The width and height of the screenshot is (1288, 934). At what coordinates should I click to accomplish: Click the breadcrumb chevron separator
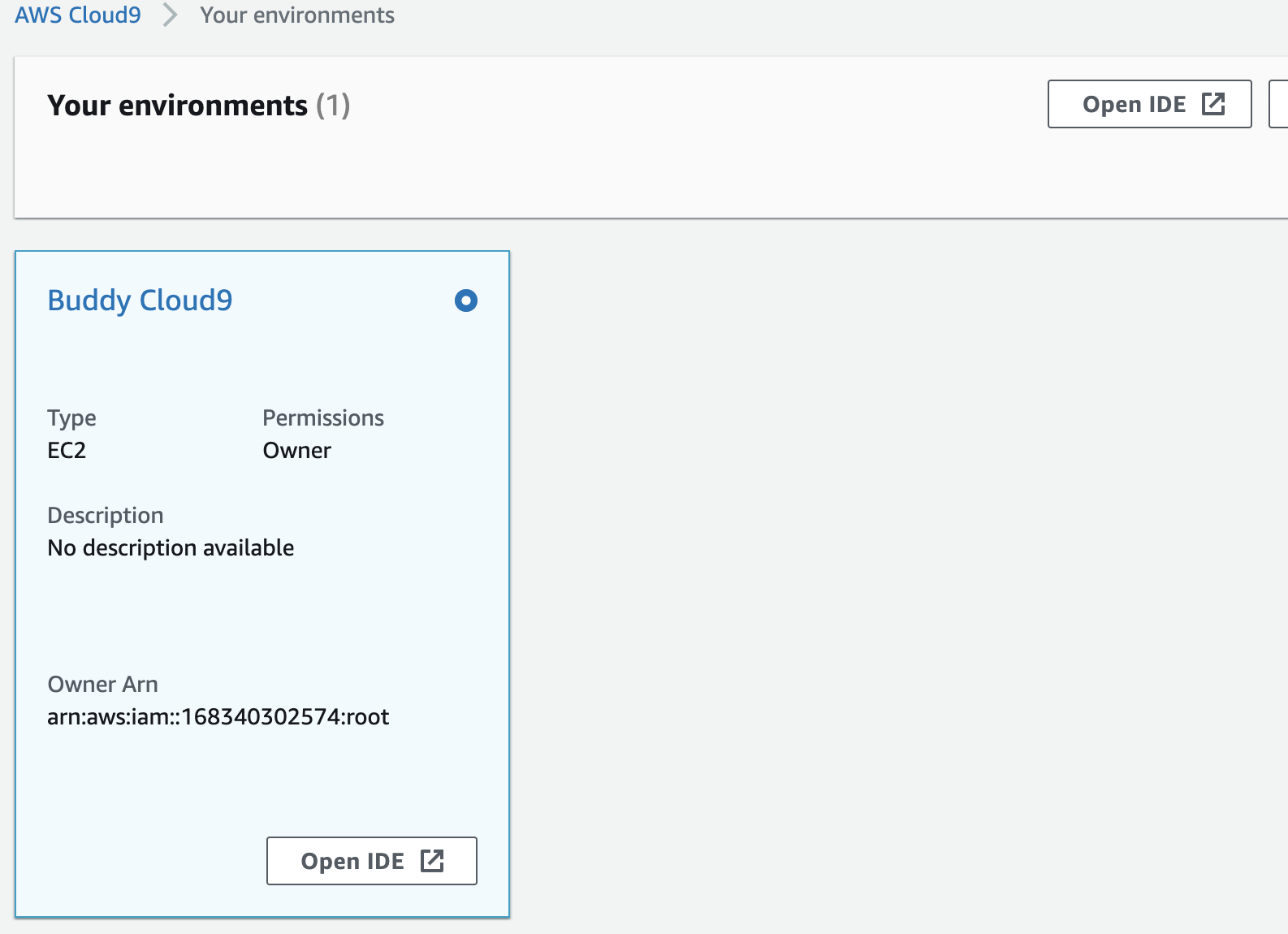pyautogui.click(x=170, y=15)
